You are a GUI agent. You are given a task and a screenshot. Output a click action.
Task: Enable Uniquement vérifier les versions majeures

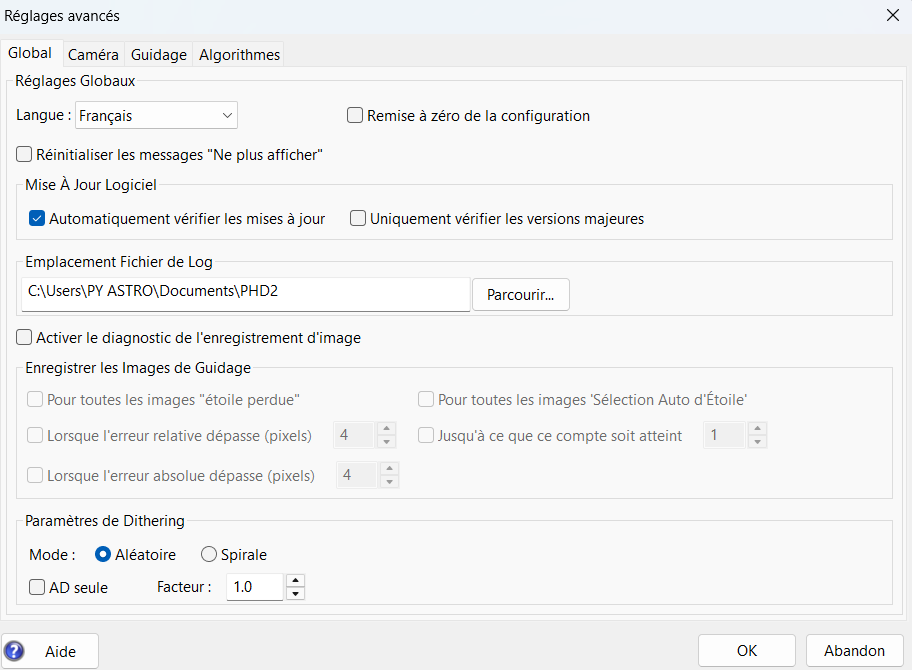coord(358,219)
